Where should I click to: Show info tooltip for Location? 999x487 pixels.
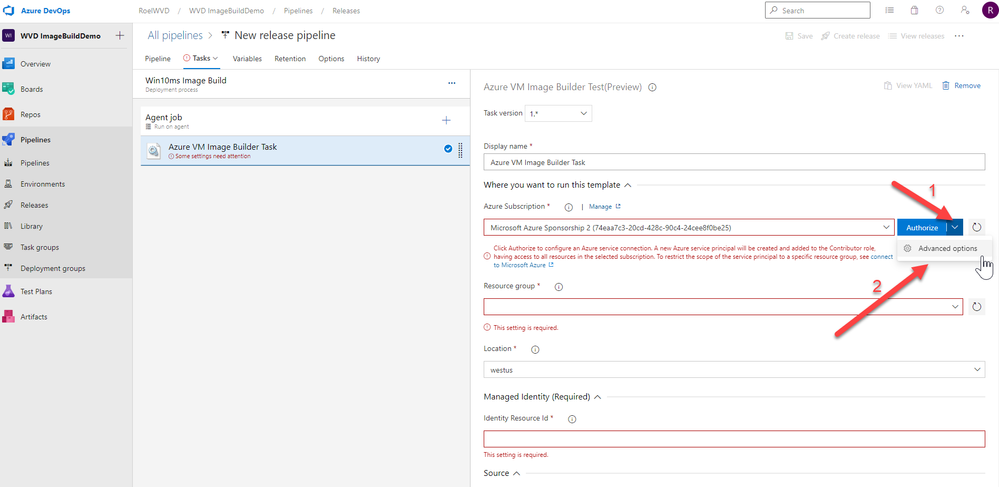[x=535, y=349]
